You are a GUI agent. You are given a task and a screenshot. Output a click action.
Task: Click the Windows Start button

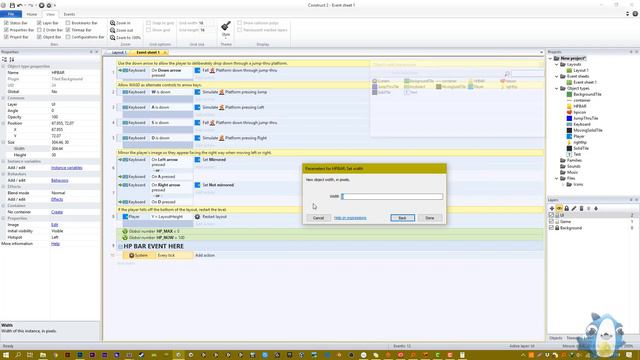coord(6,355)
